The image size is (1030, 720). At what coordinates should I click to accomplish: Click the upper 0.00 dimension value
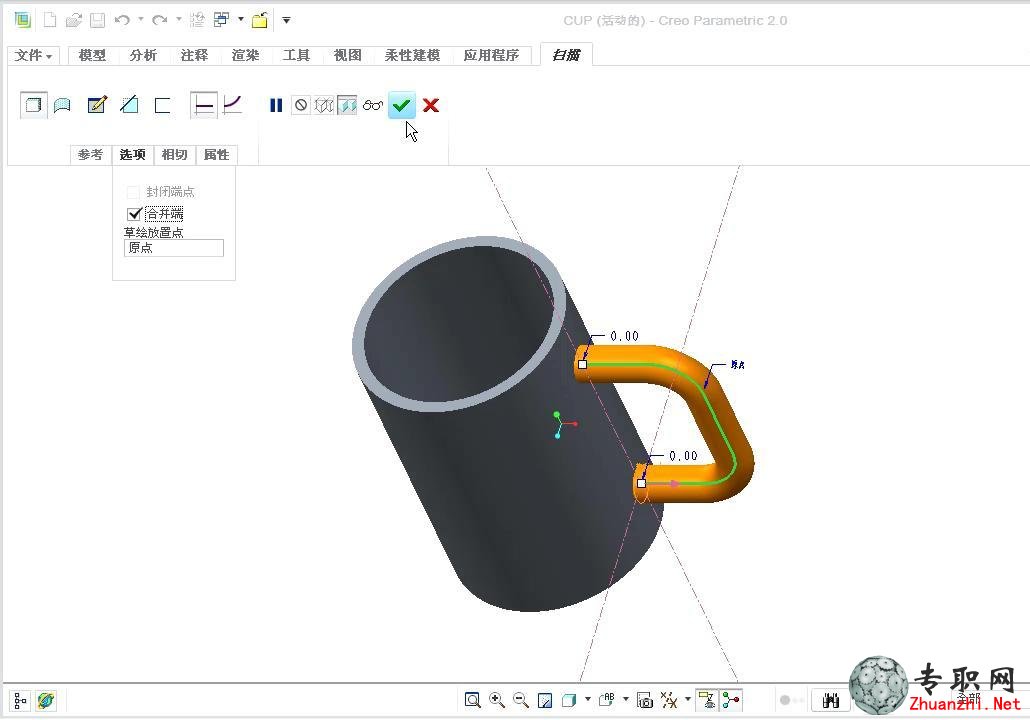tap(624, 336)
